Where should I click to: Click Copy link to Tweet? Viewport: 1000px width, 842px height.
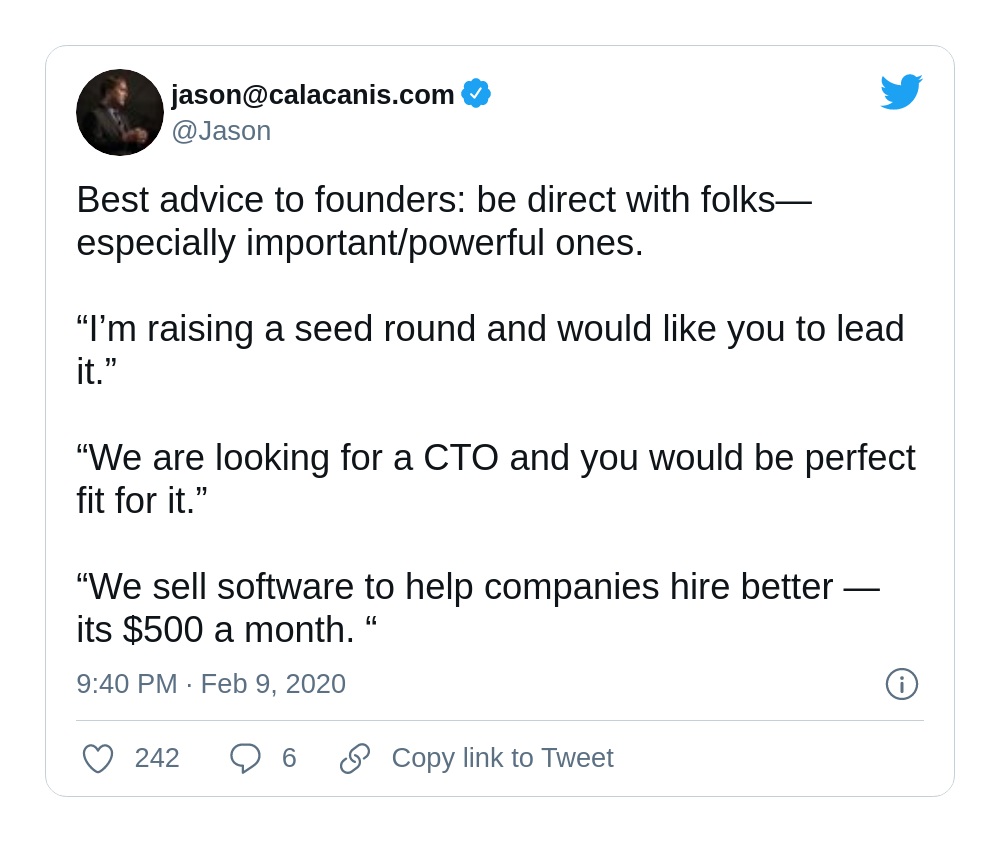point(503,758)
